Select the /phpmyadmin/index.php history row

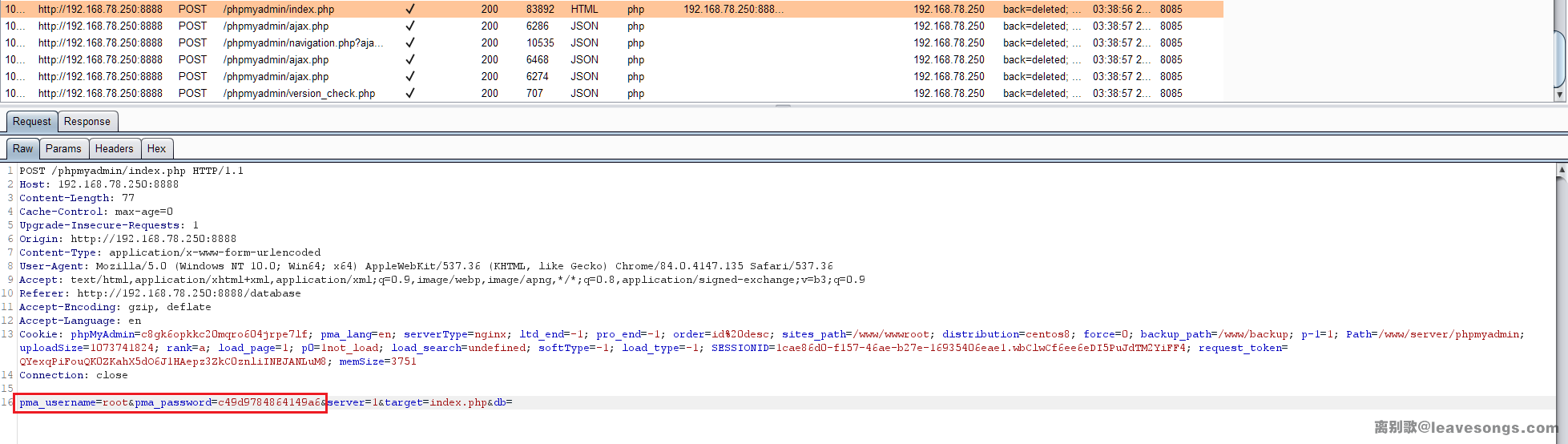(279, 9)
